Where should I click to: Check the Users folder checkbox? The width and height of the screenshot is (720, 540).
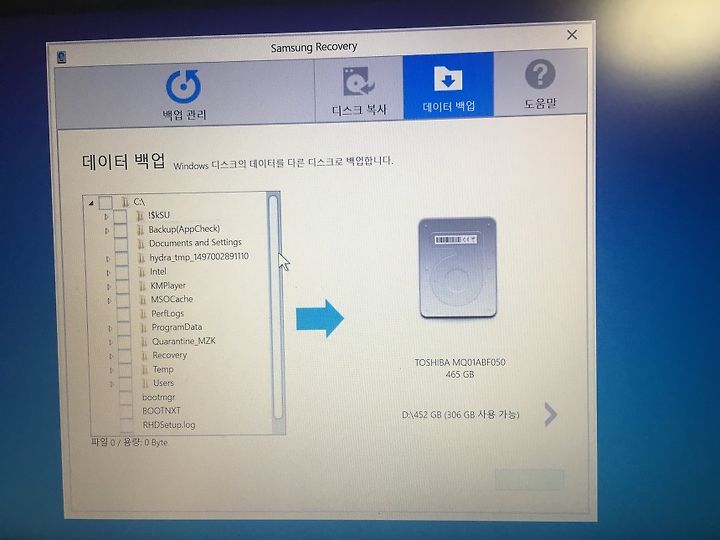(x=125, y=384)
